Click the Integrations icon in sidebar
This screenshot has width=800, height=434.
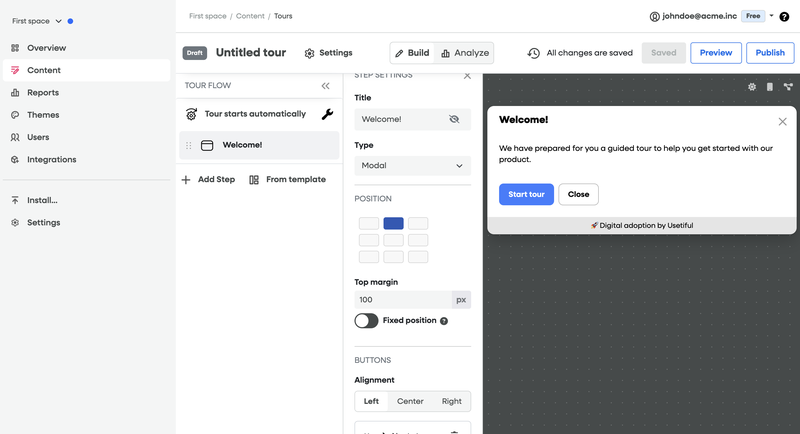click(x=15, y=160)
